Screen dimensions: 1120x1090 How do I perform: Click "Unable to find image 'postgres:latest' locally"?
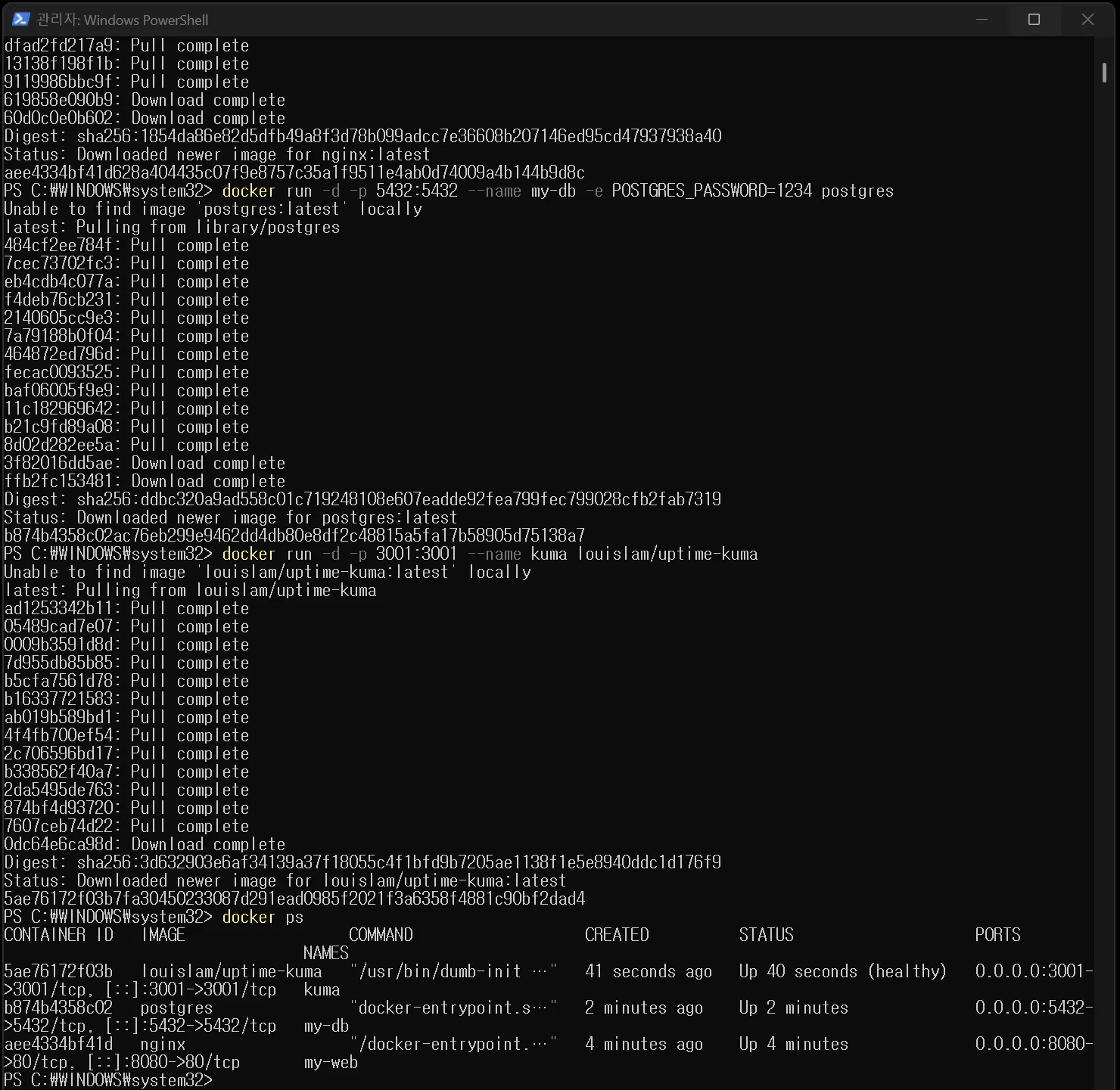click(213, 209)
